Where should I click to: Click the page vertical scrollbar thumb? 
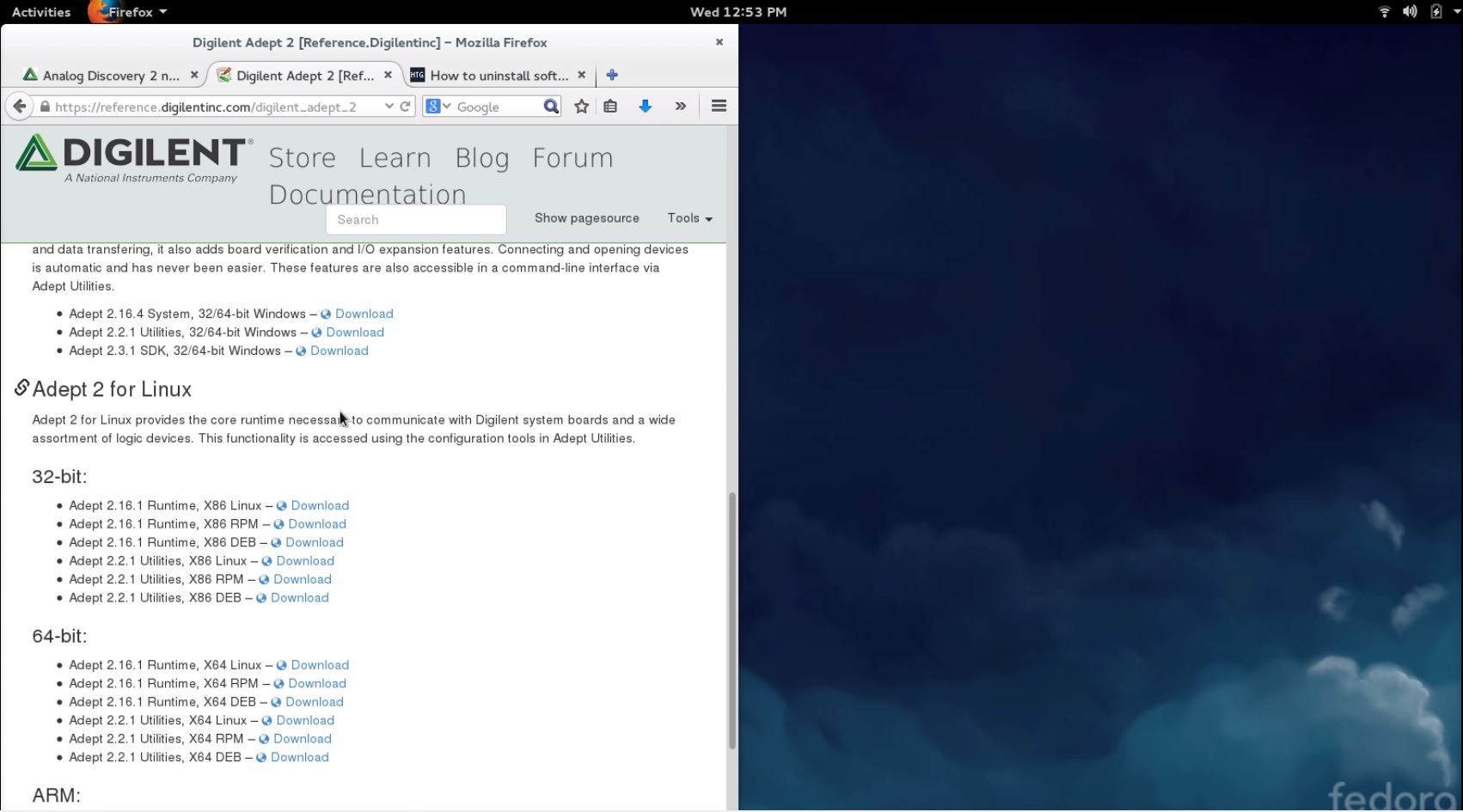732,620
